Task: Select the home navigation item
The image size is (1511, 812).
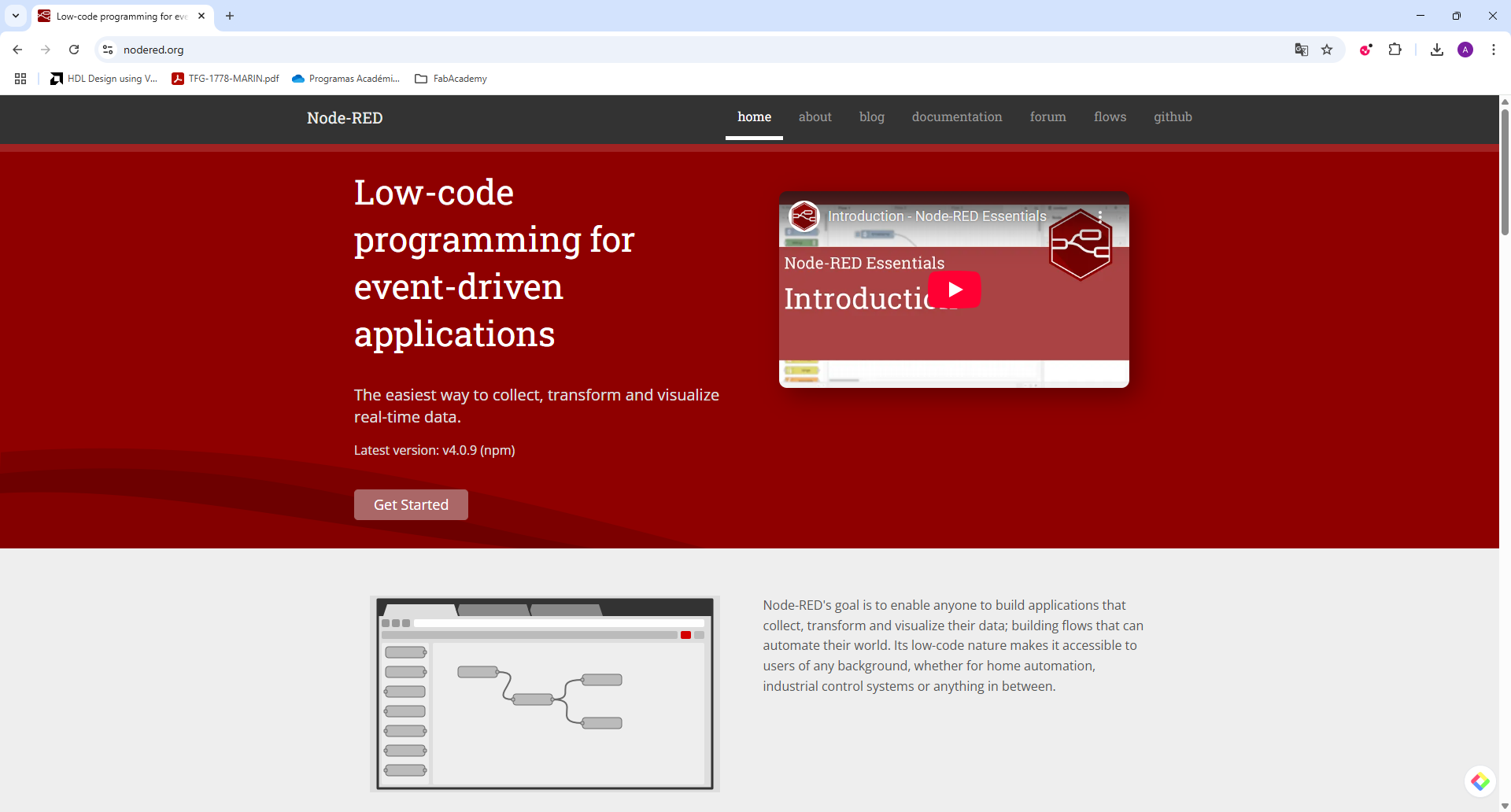Action: coord(754,117)
